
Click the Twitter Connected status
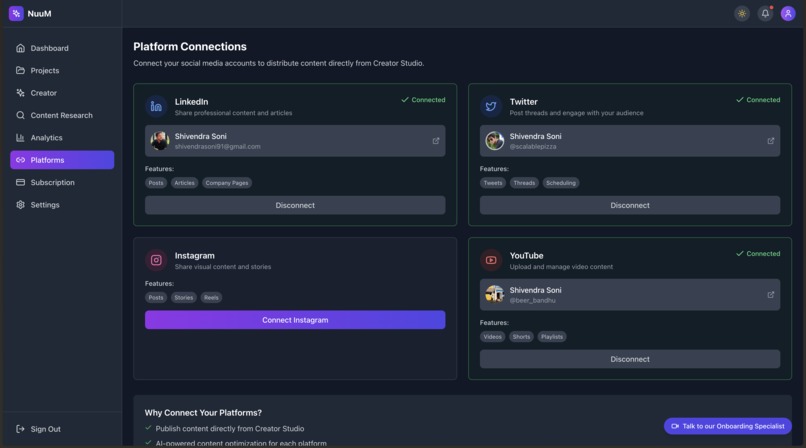pyautogui.click(x=758, y=100)
